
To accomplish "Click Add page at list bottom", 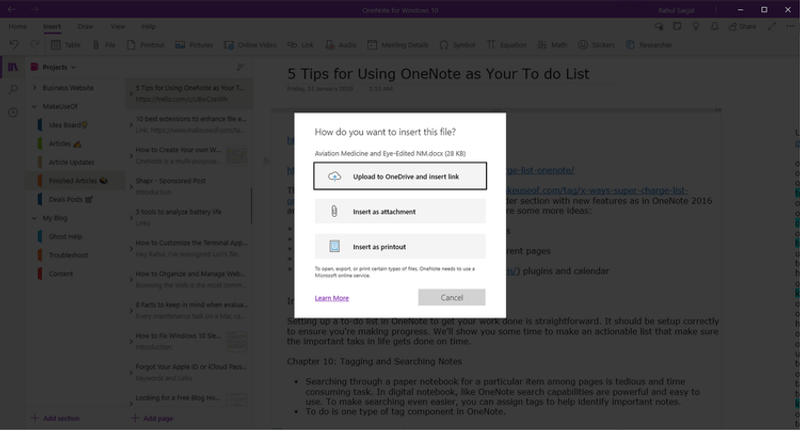I will point(152,418).
